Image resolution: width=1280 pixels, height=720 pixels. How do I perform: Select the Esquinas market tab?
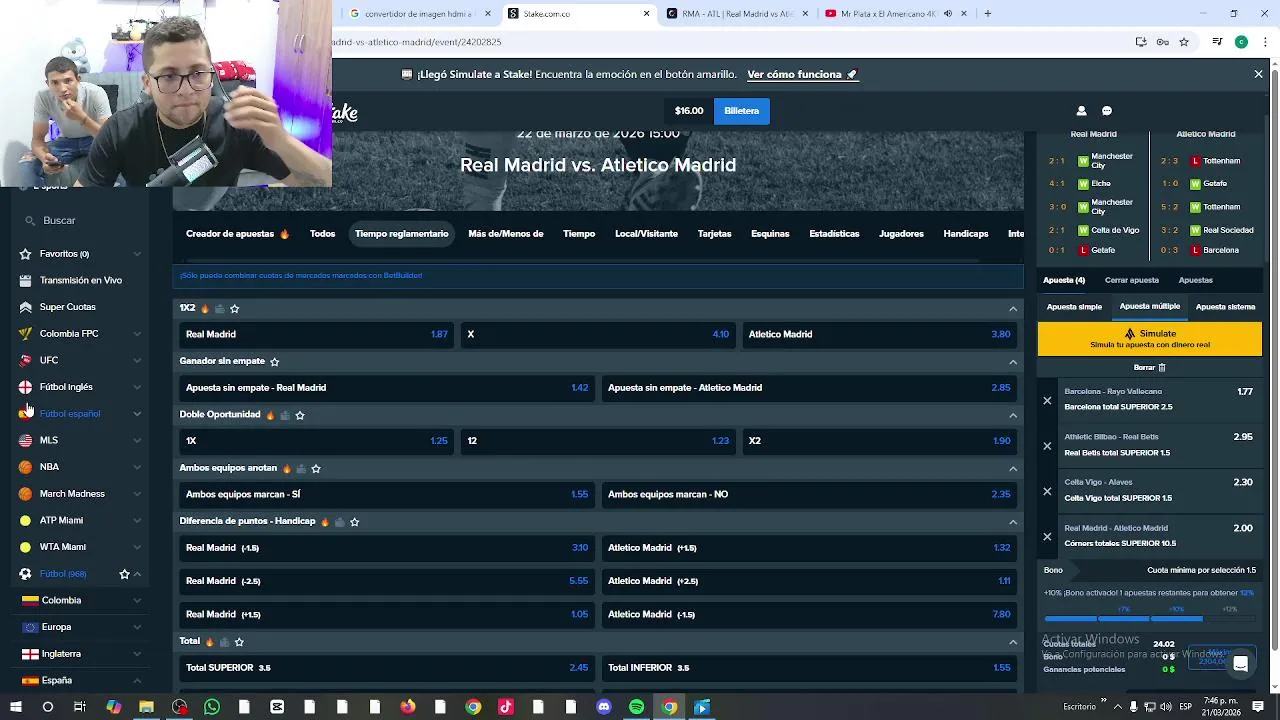tap(770, 234)
